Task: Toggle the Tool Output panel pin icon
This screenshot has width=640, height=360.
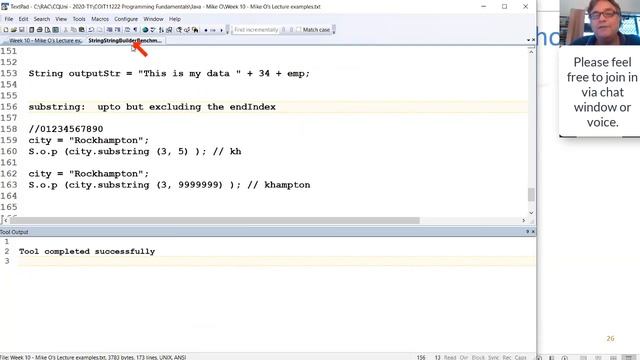Action: [x=527, y=232]
